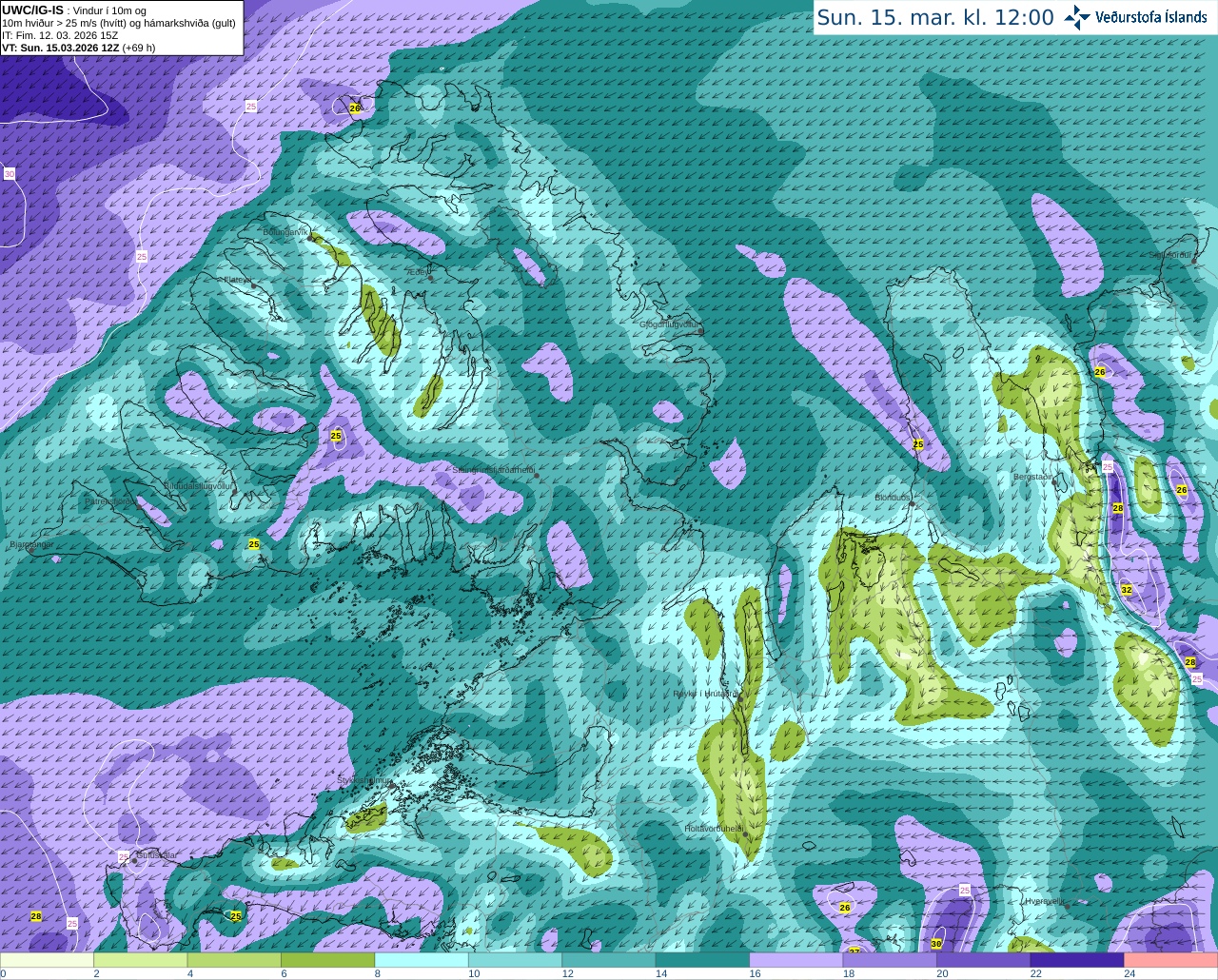Click the yellow 25 marker above Steingrímsfjarðarheiði purple band

tap(336, 436)
